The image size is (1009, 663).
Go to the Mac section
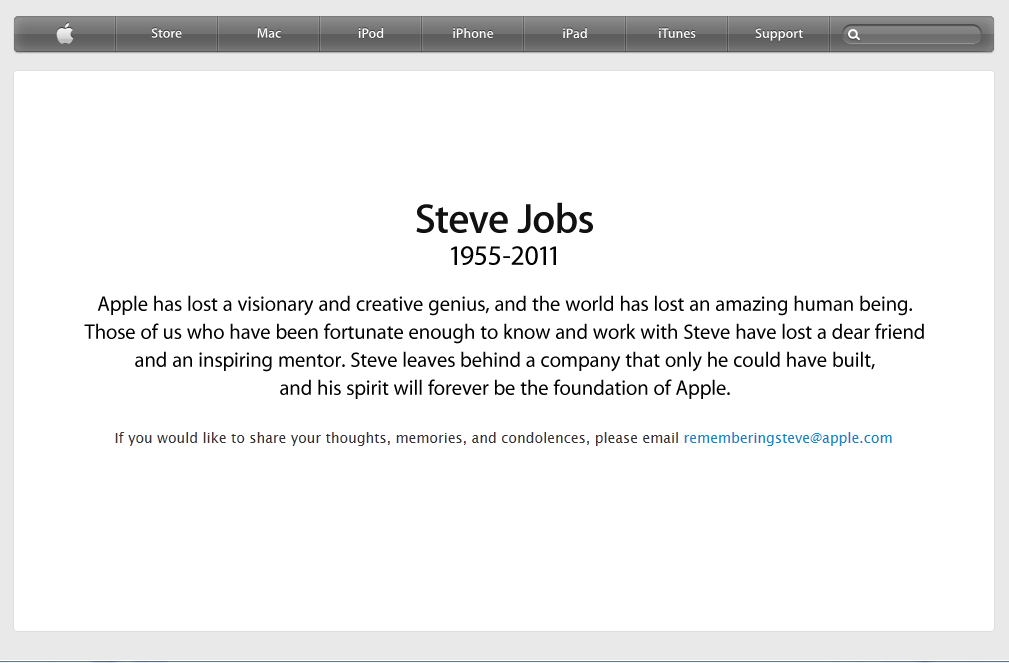tap(269, 33)
